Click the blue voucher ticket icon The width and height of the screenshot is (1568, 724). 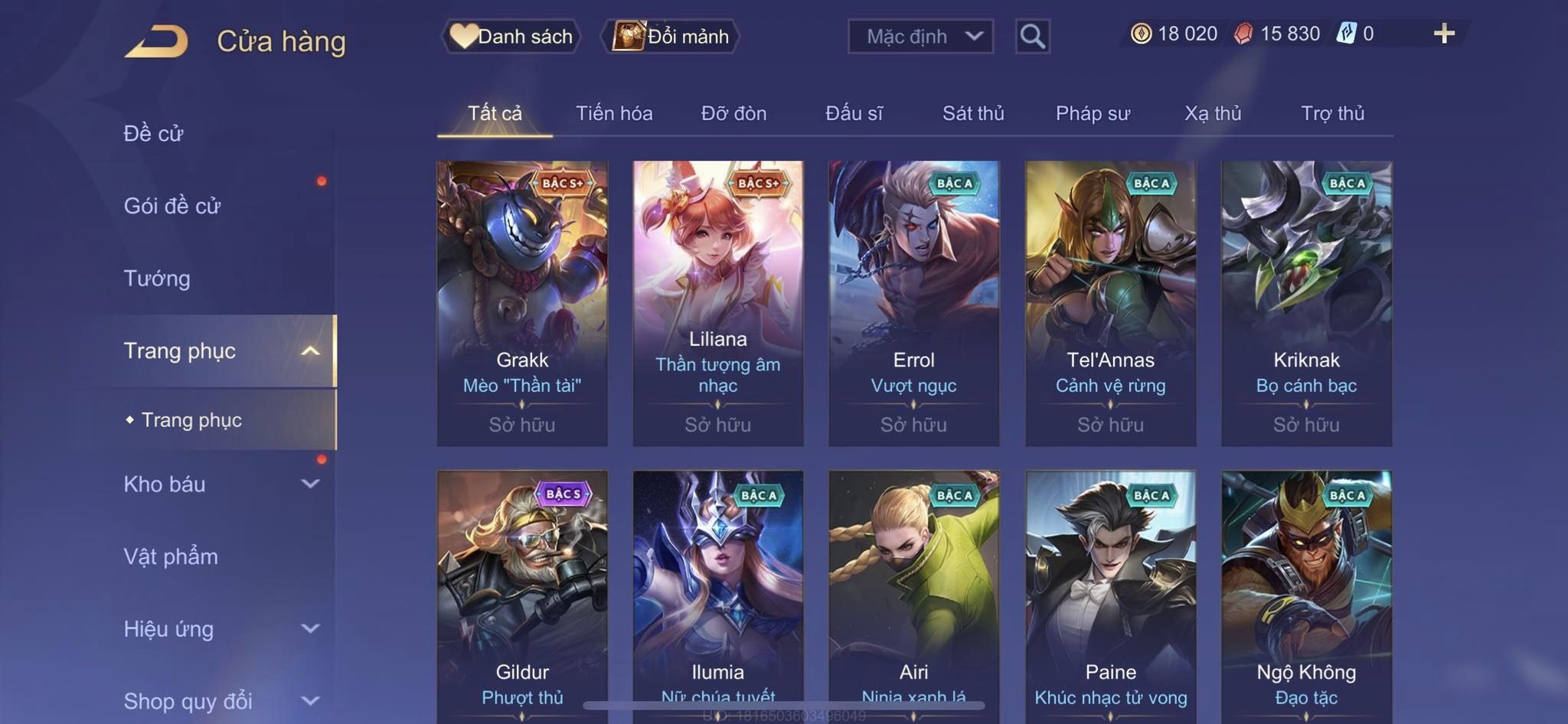point(1346,34)
